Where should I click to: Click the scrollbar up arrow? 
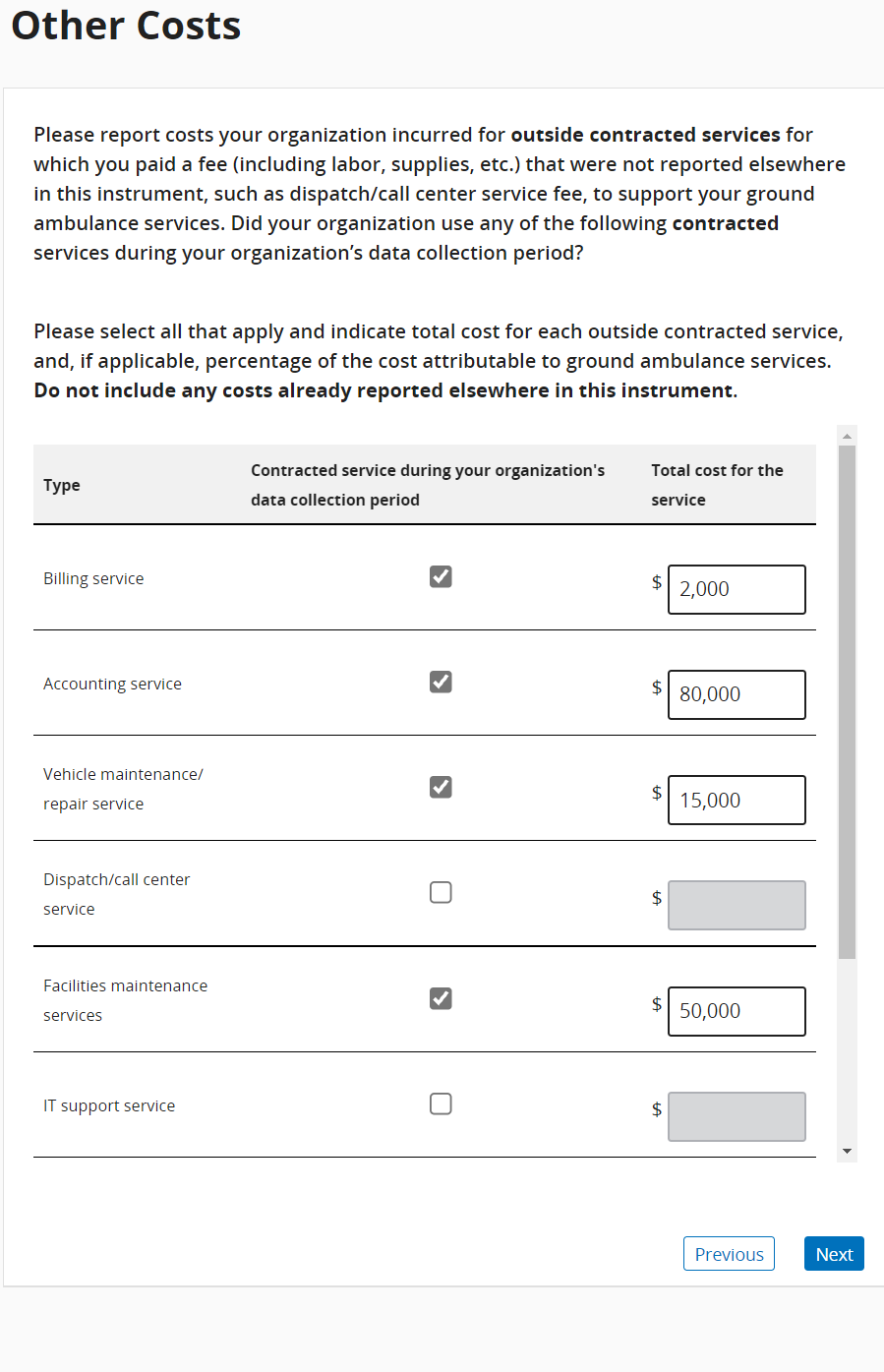point(847,435)
